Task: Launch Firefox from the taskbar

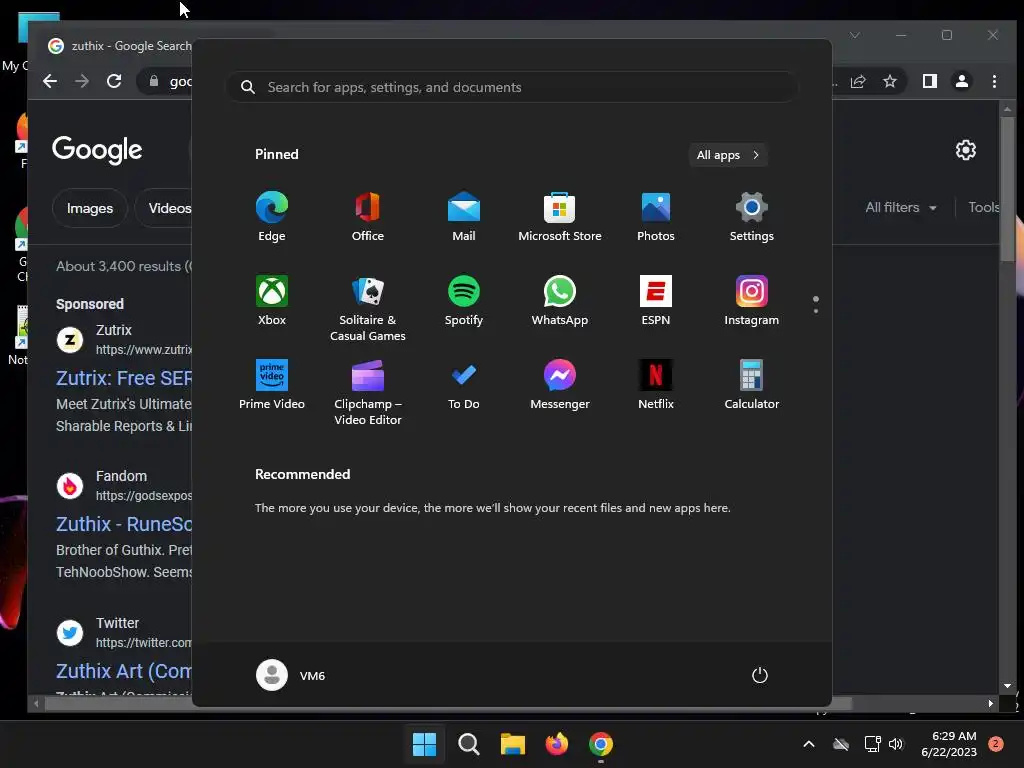Action: click(x=556, y=744)
